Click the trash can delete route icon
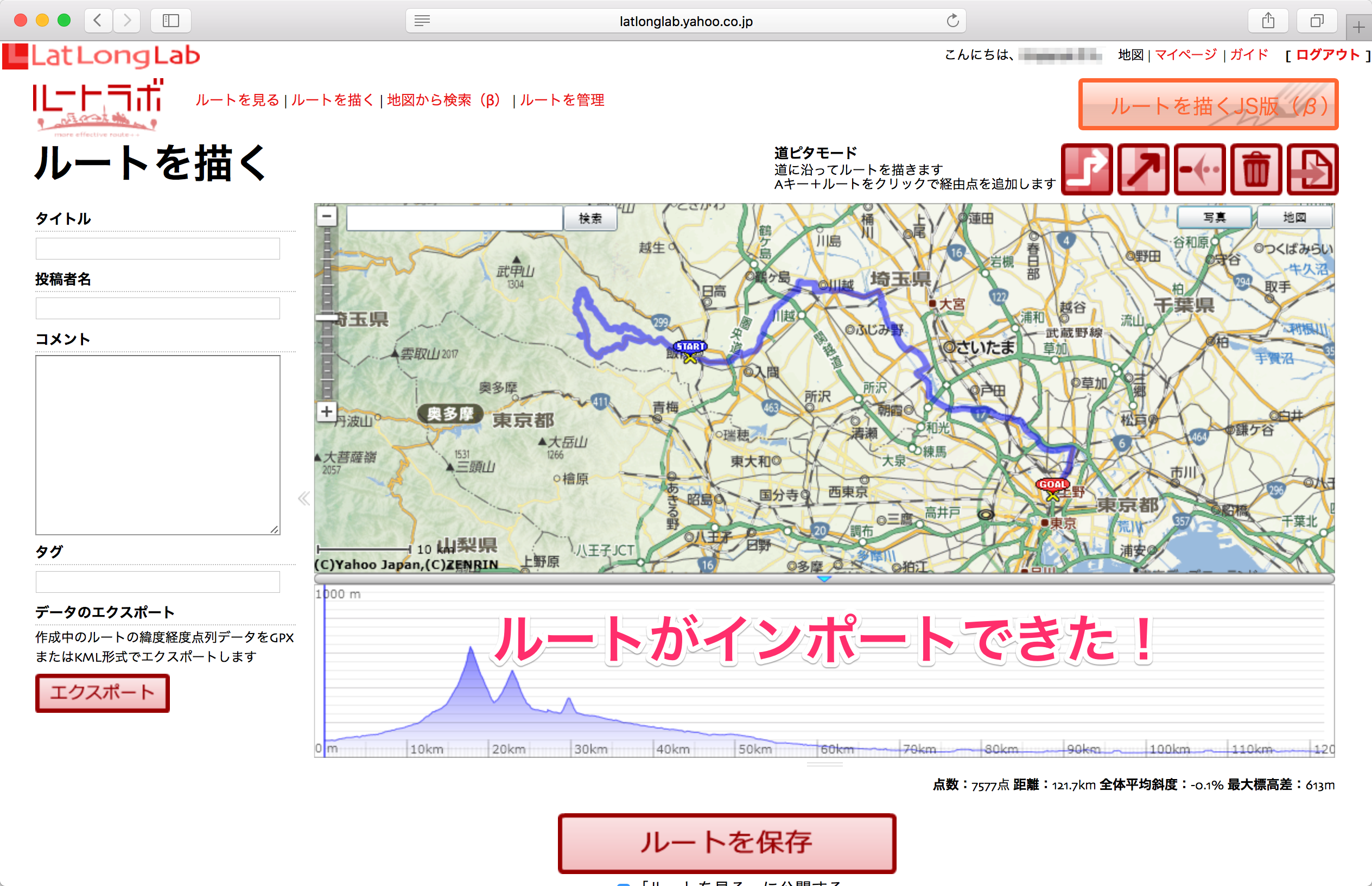Viewport: 1372px width, 886px height. [x=1256, y=170]
